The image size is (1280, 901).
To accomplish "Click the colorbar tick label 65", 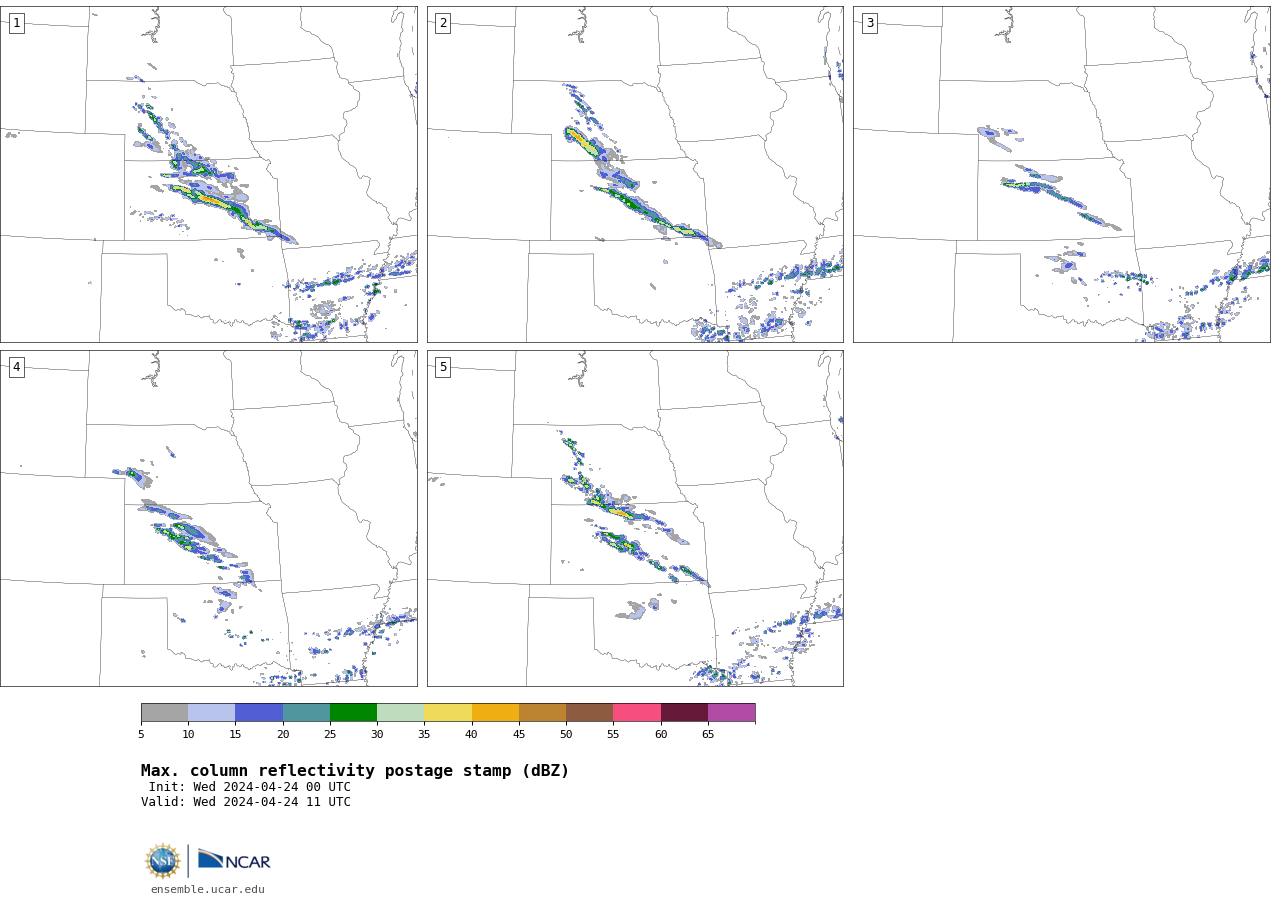I will coord(708,735).
